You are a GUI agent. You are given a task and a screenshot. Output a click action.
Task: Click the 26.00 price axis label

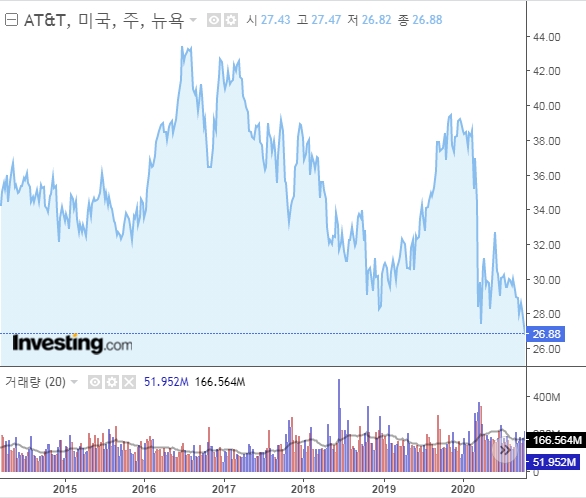(x=547, y=349)
